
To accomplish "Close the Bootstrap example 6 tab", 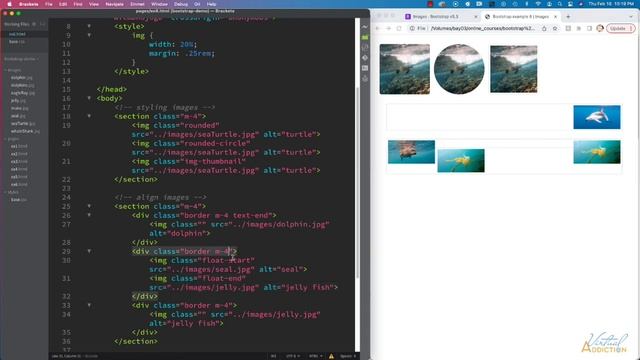I will point(556,17).
